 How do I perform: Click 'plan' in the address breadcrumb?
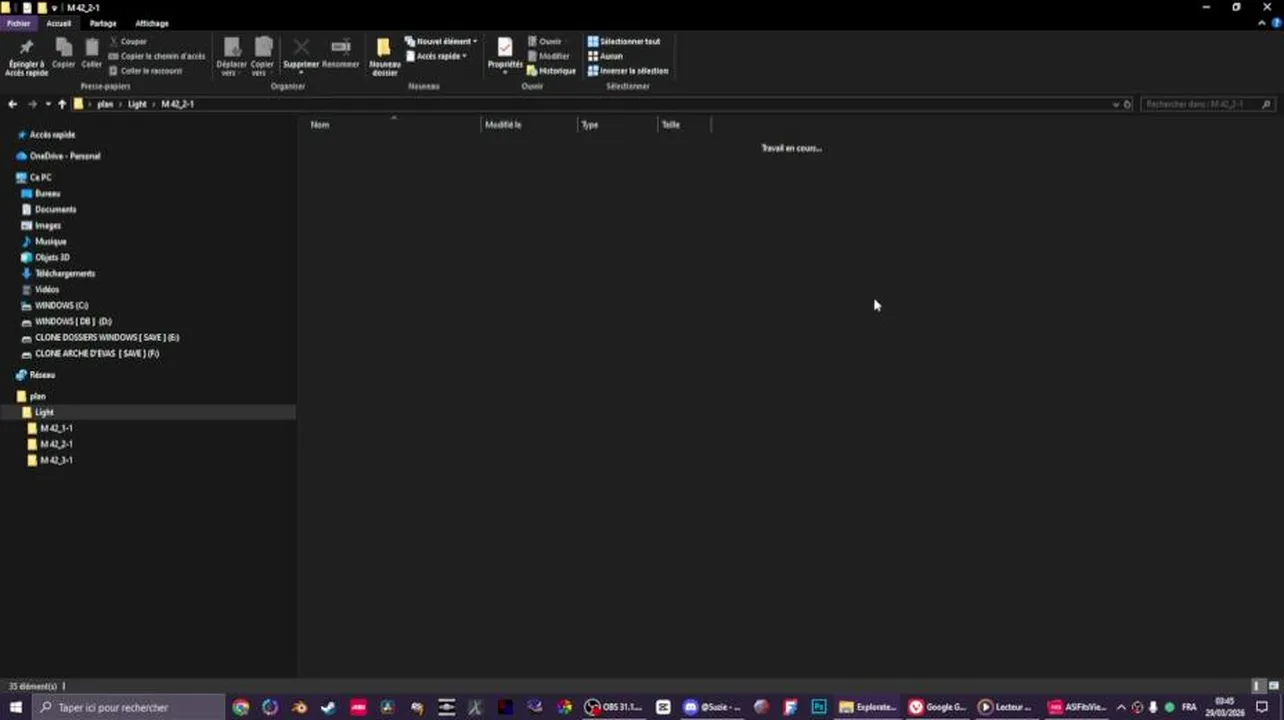104,104
